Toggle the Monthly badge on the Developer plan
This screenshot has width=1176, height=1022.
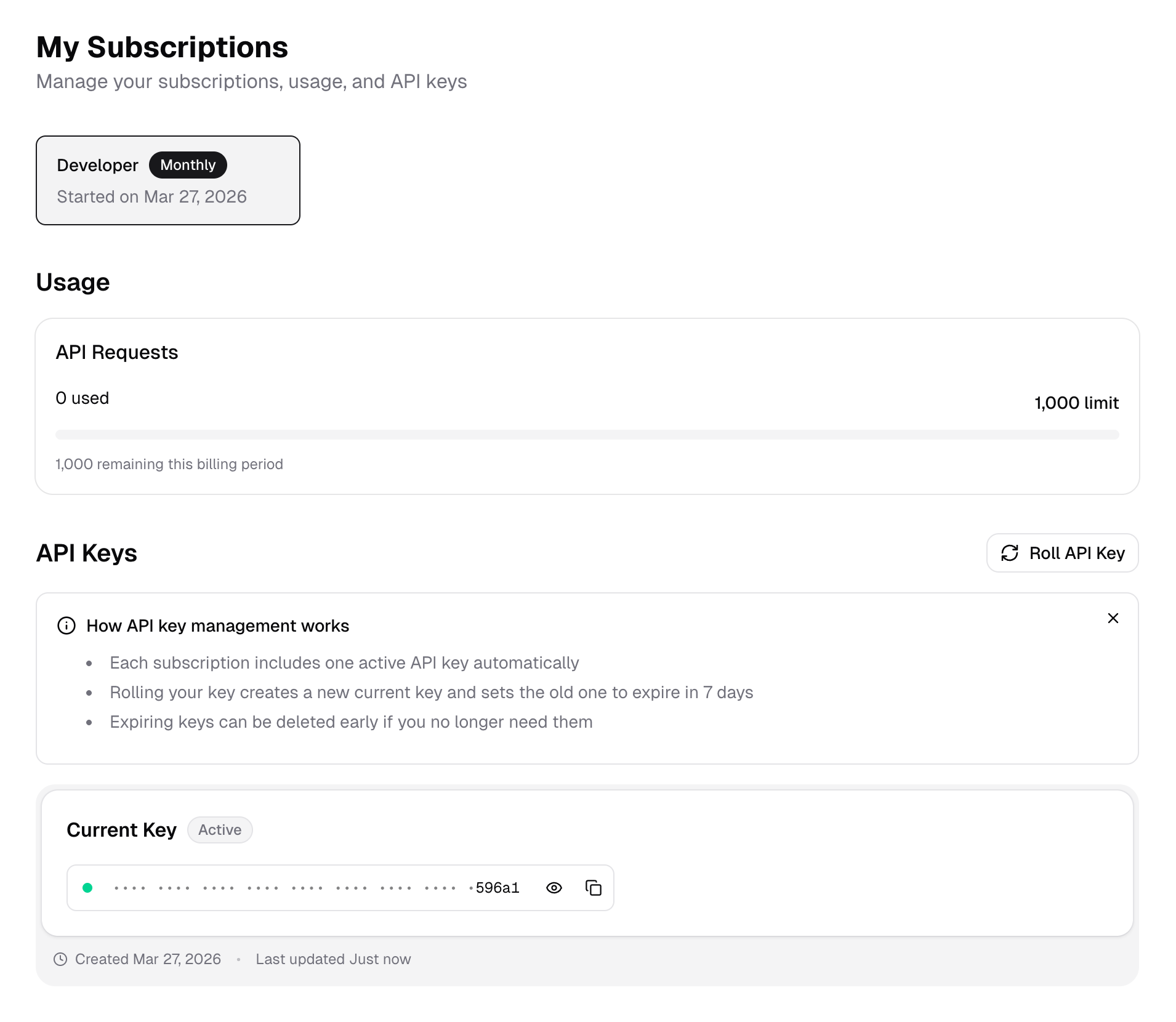[x=187, y=164]
